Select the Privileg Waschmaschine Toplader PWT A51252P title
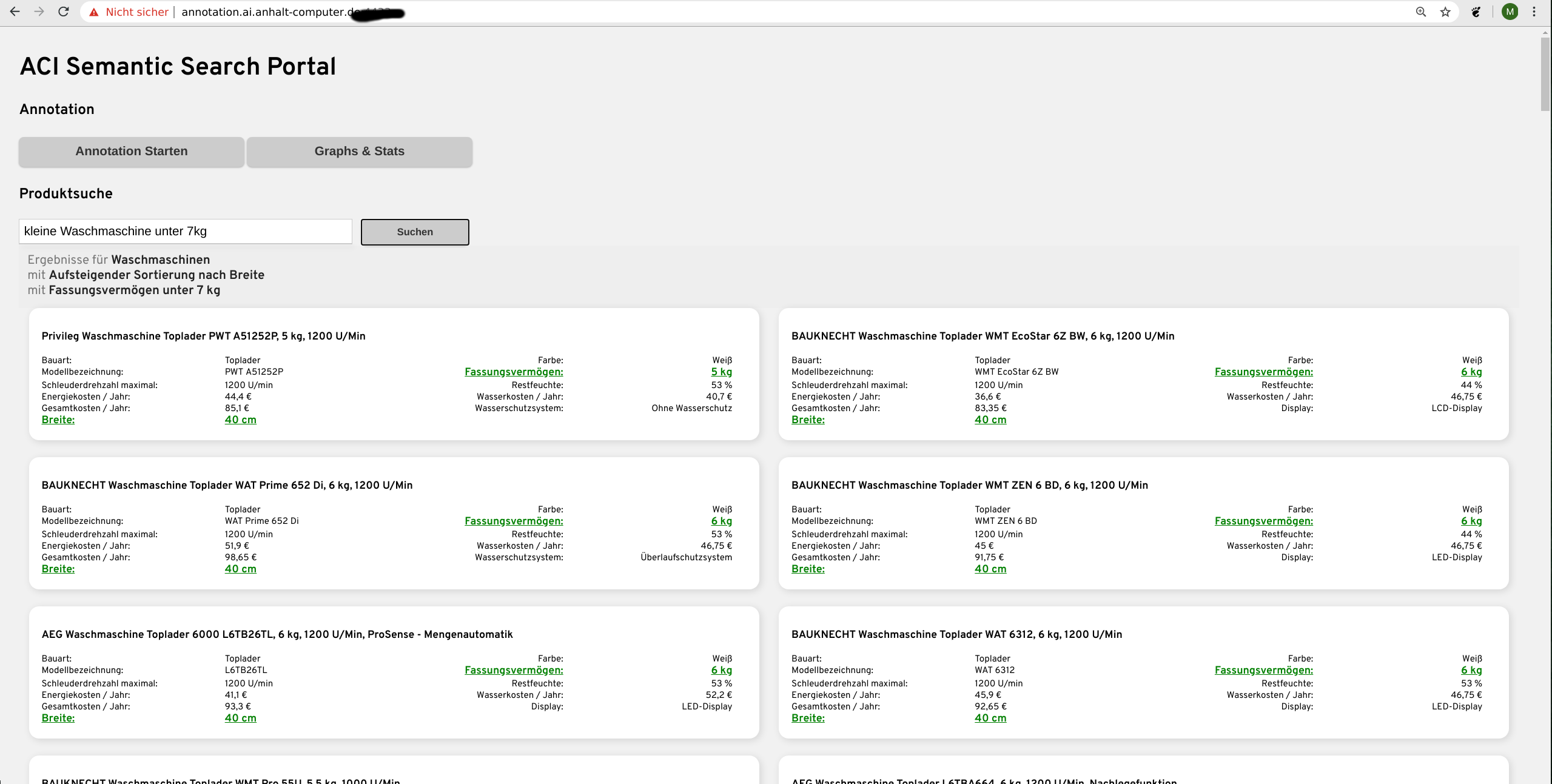The image size is (1552, 784). point(204,337)
